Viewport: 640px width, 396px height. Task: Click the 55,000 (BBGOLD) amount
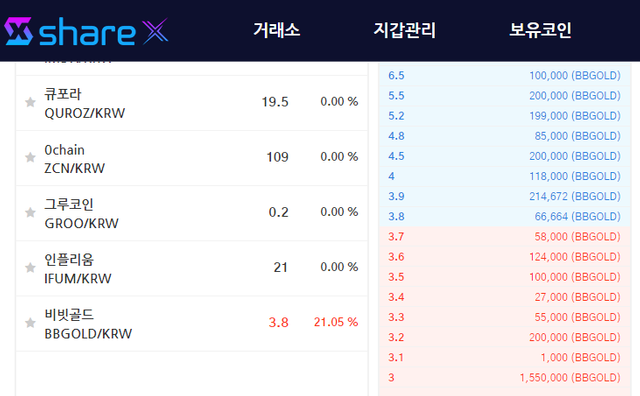point(578,317)
